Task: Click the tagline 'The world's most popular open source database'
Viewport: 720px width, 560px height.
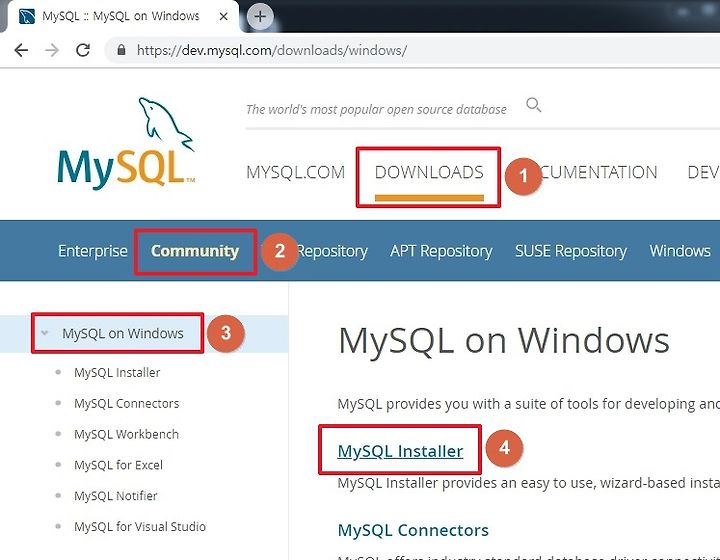Action: pos(376,109)
